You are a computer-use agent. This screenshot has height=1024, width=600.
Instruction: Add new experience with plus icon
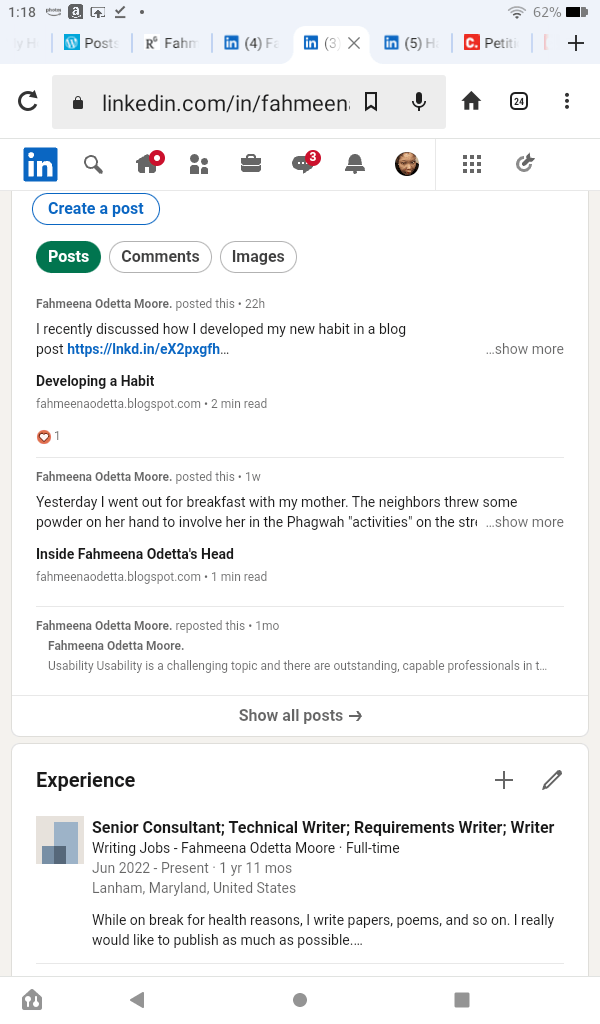tap(504, 780)
